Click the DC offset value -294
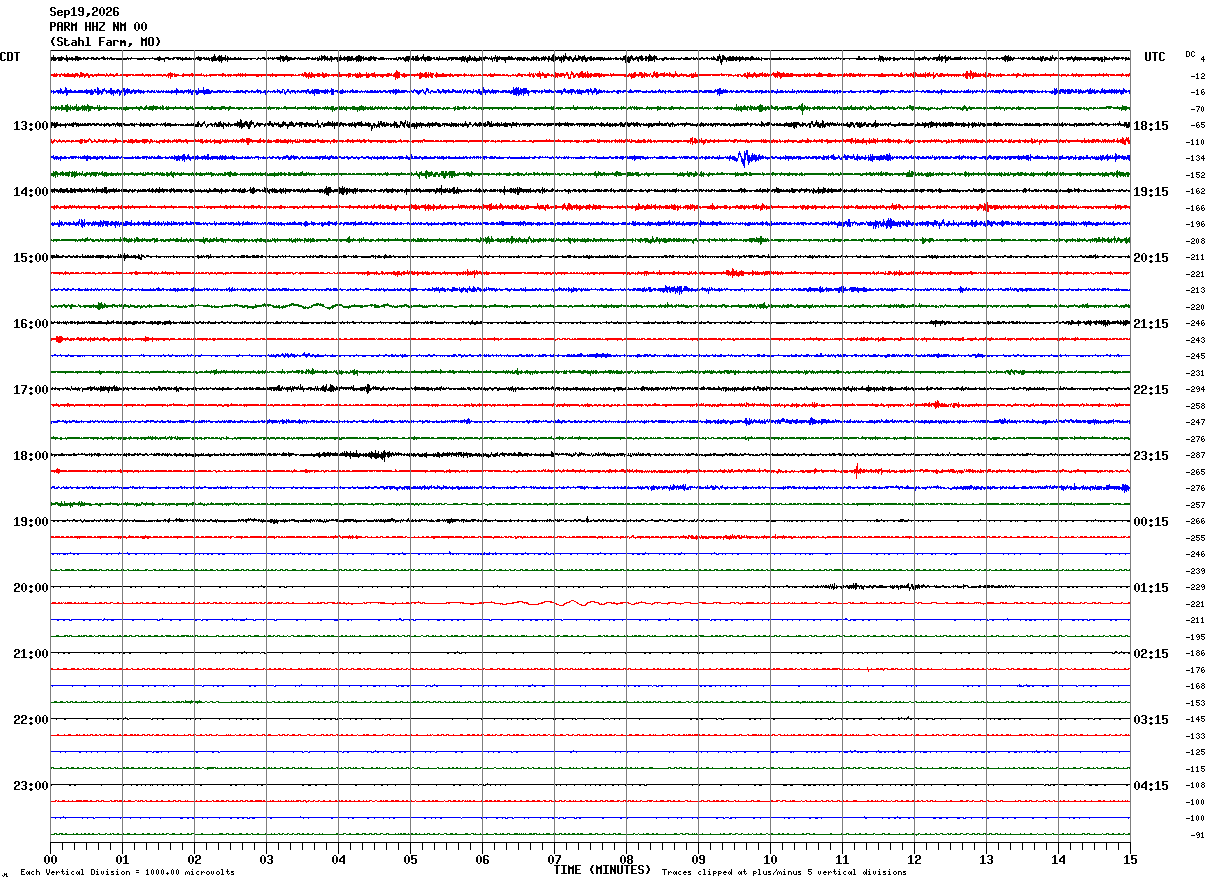Screen dimensions: 1210x886 coord(1196,390)
